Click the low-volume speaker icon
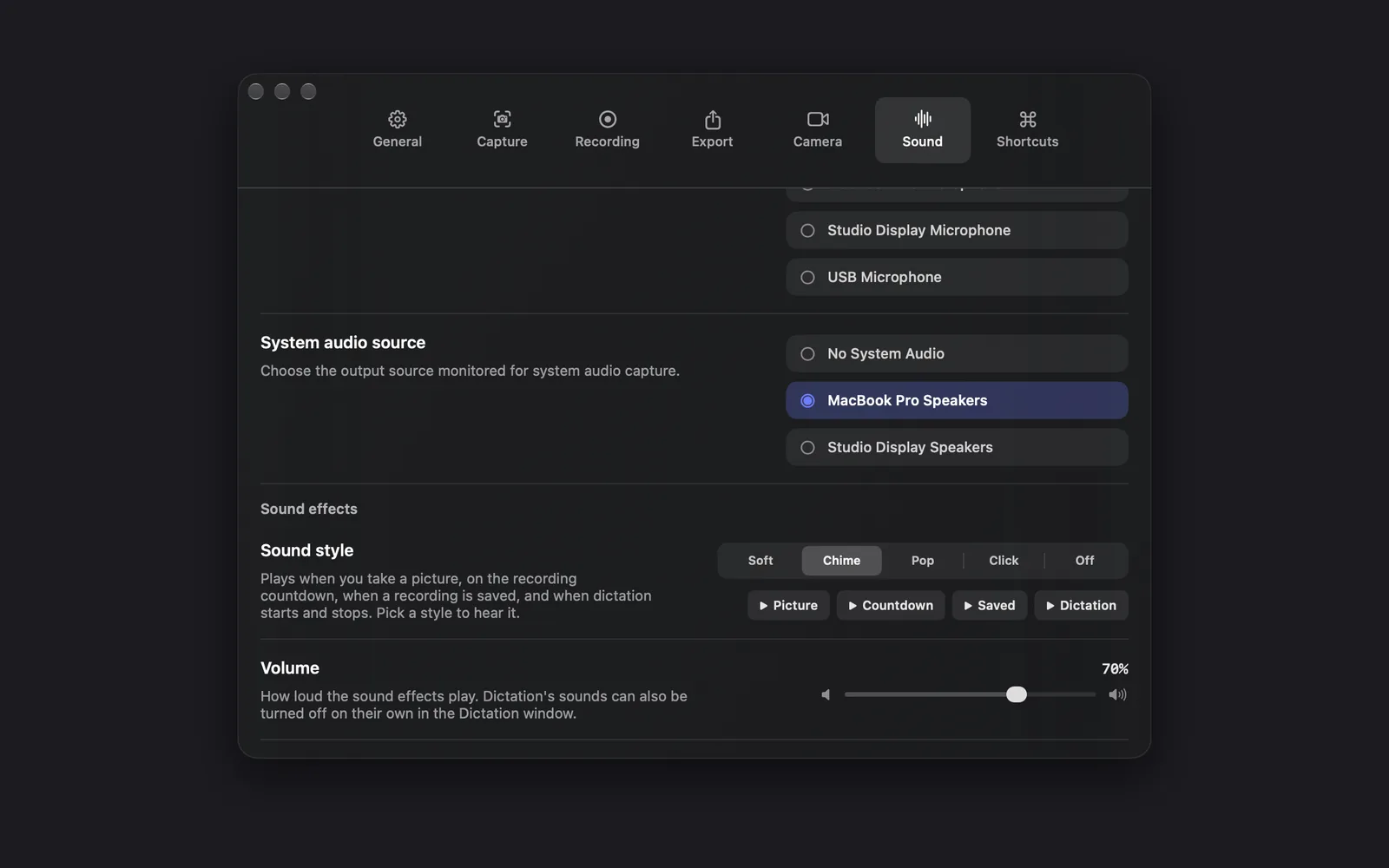1389x868 pixels. (x=826, y=694)
